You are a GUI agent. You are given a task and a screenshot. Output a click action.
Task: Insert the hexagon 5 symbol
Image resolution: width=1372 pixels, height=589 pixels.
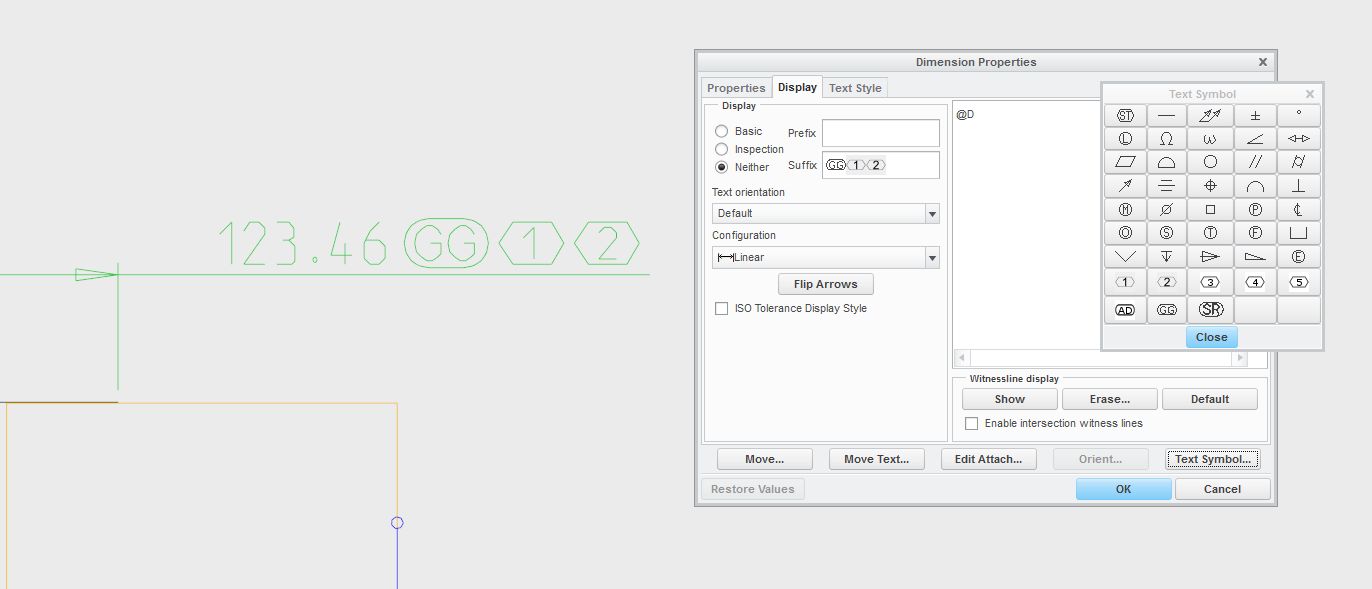(x=1298, y=282)
